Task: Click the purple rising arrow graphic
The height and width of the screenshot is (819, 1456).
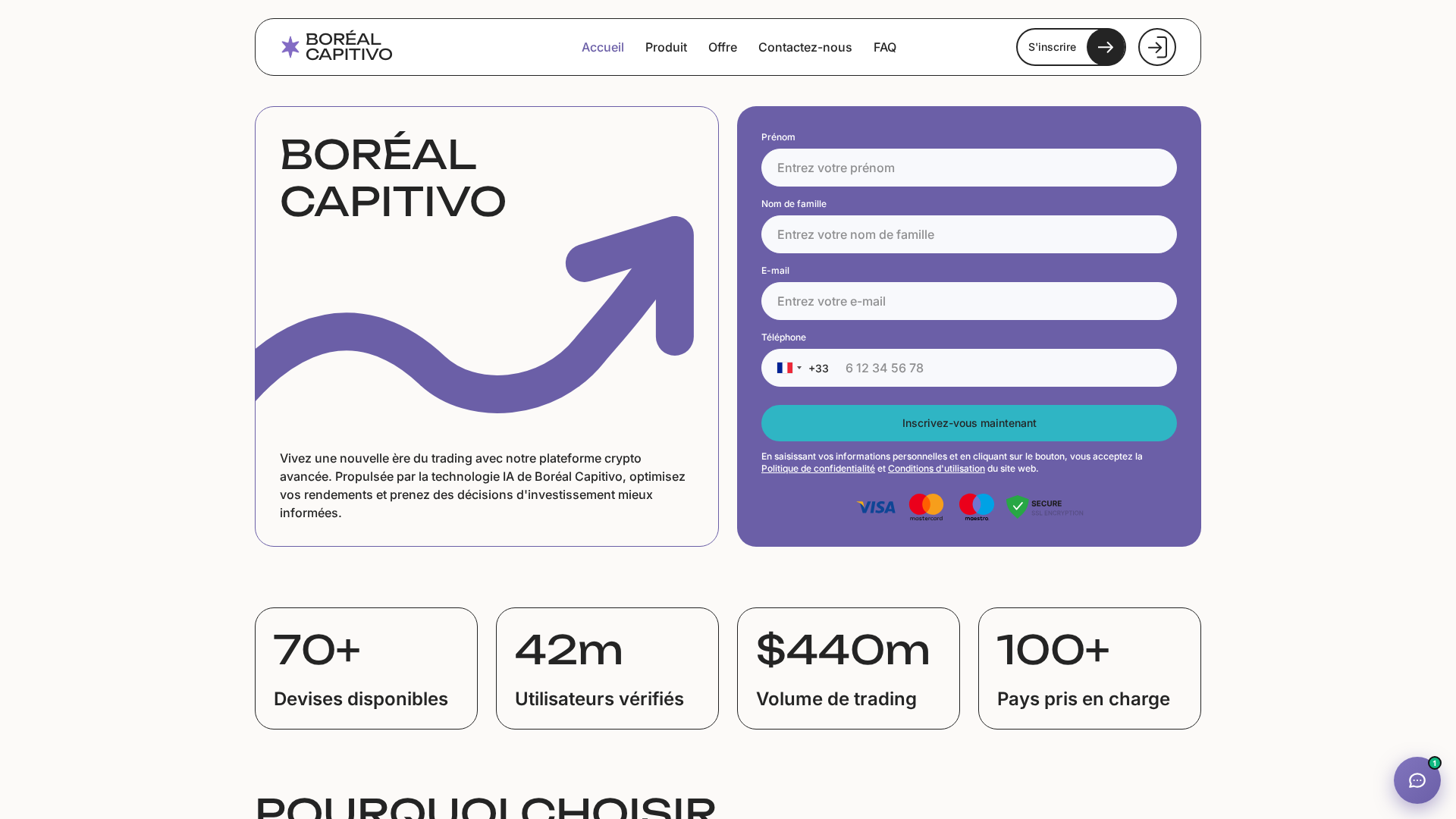Action: click(475, 315)
